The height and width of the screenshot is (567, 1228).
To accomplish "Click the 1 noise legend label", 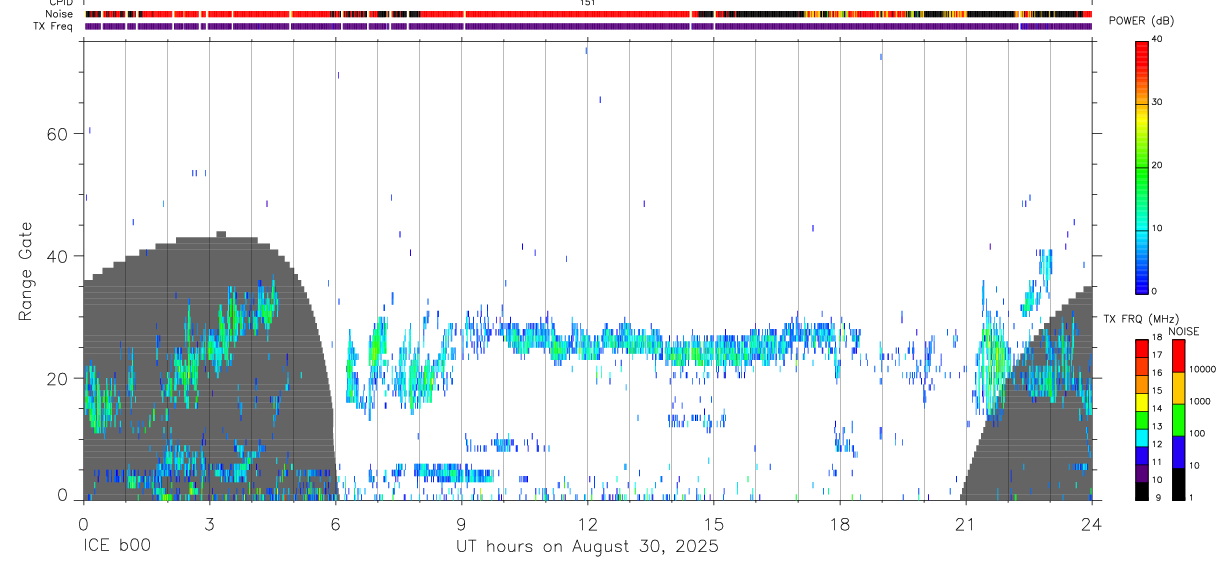I will click(1190, 498).
